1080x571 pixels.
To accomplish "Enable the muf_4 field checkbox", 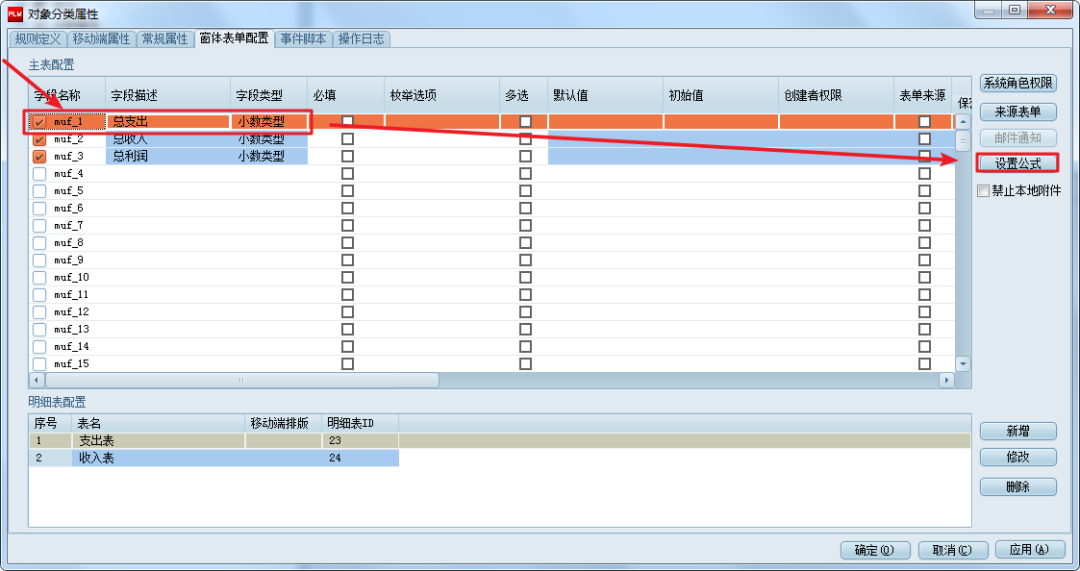I will (40, 174).
